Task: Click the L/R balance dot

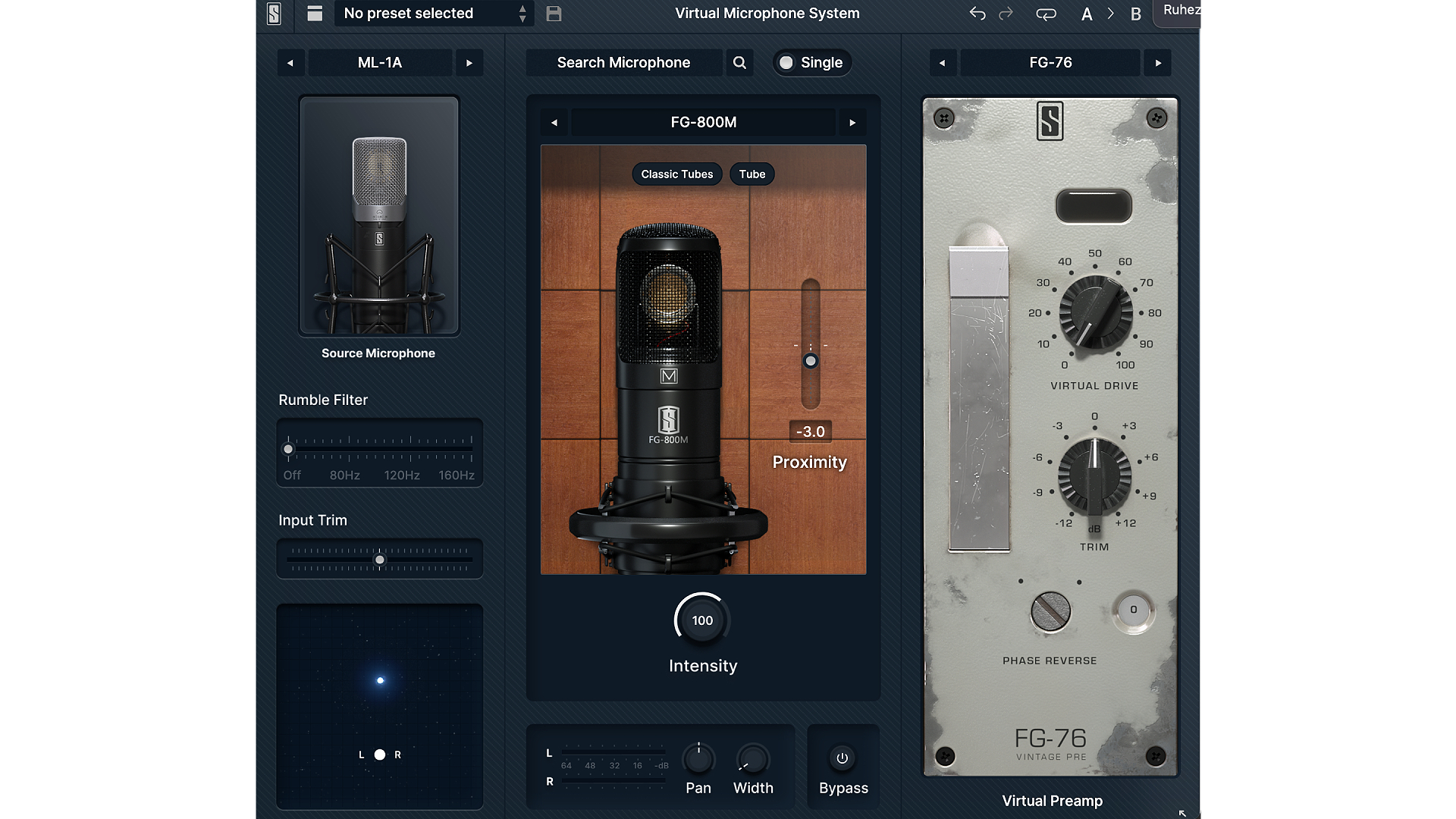Action: 380,755
